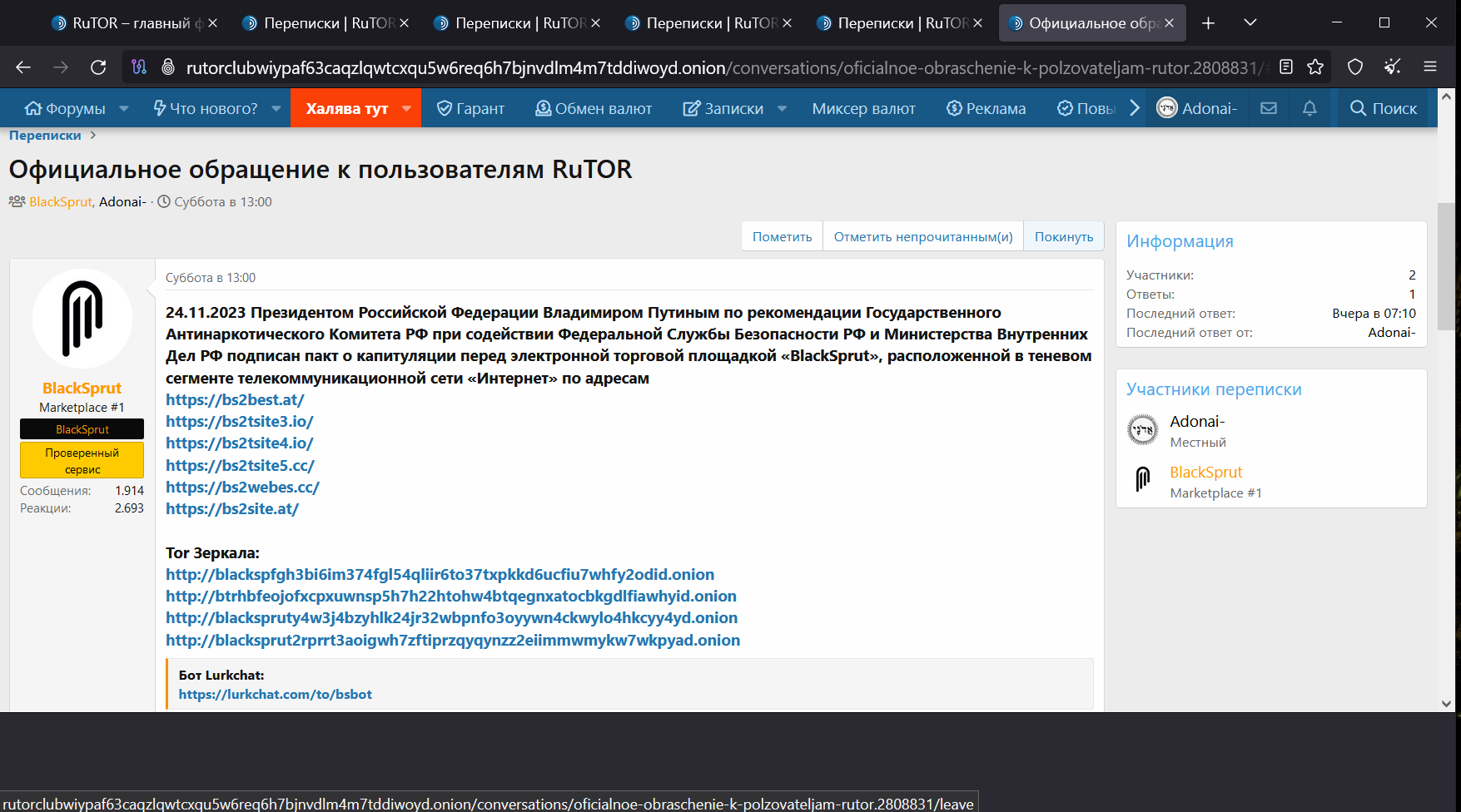Image resolution: width=1461 pixels, height=812 pixels.
Task: Click the Переписки breadcrumb link
Action: 45,136
